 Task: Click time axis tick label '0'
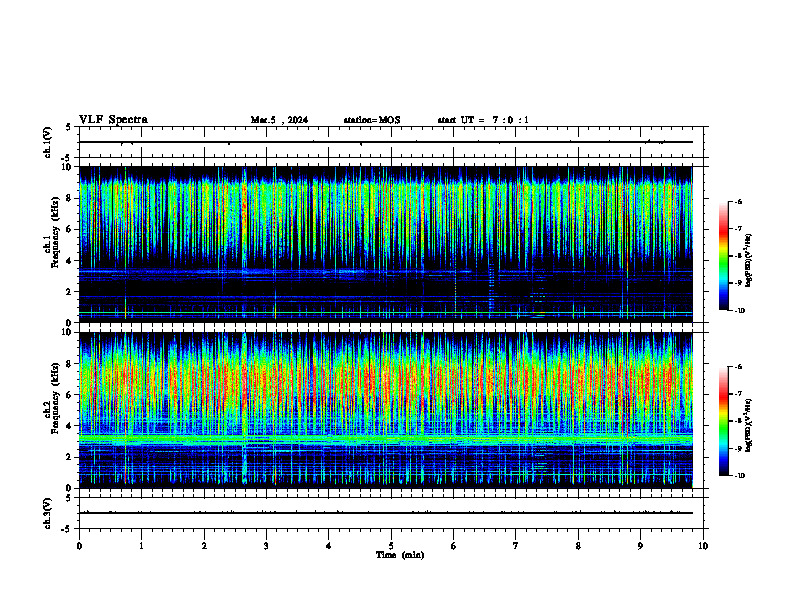pos(79,546)
